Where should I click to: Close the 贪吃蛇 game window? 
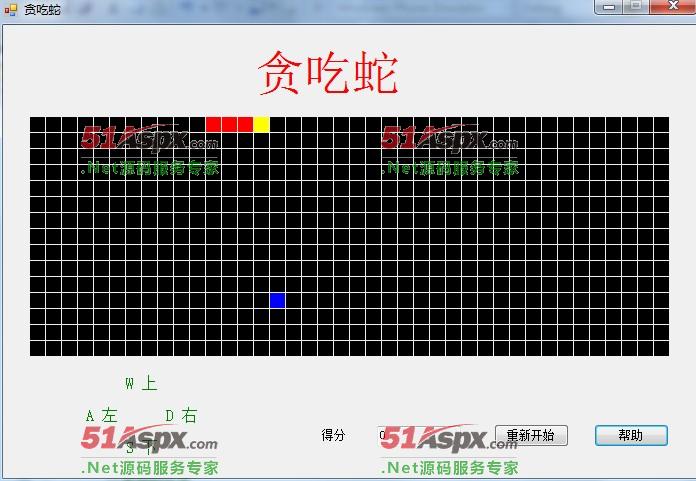673,6
